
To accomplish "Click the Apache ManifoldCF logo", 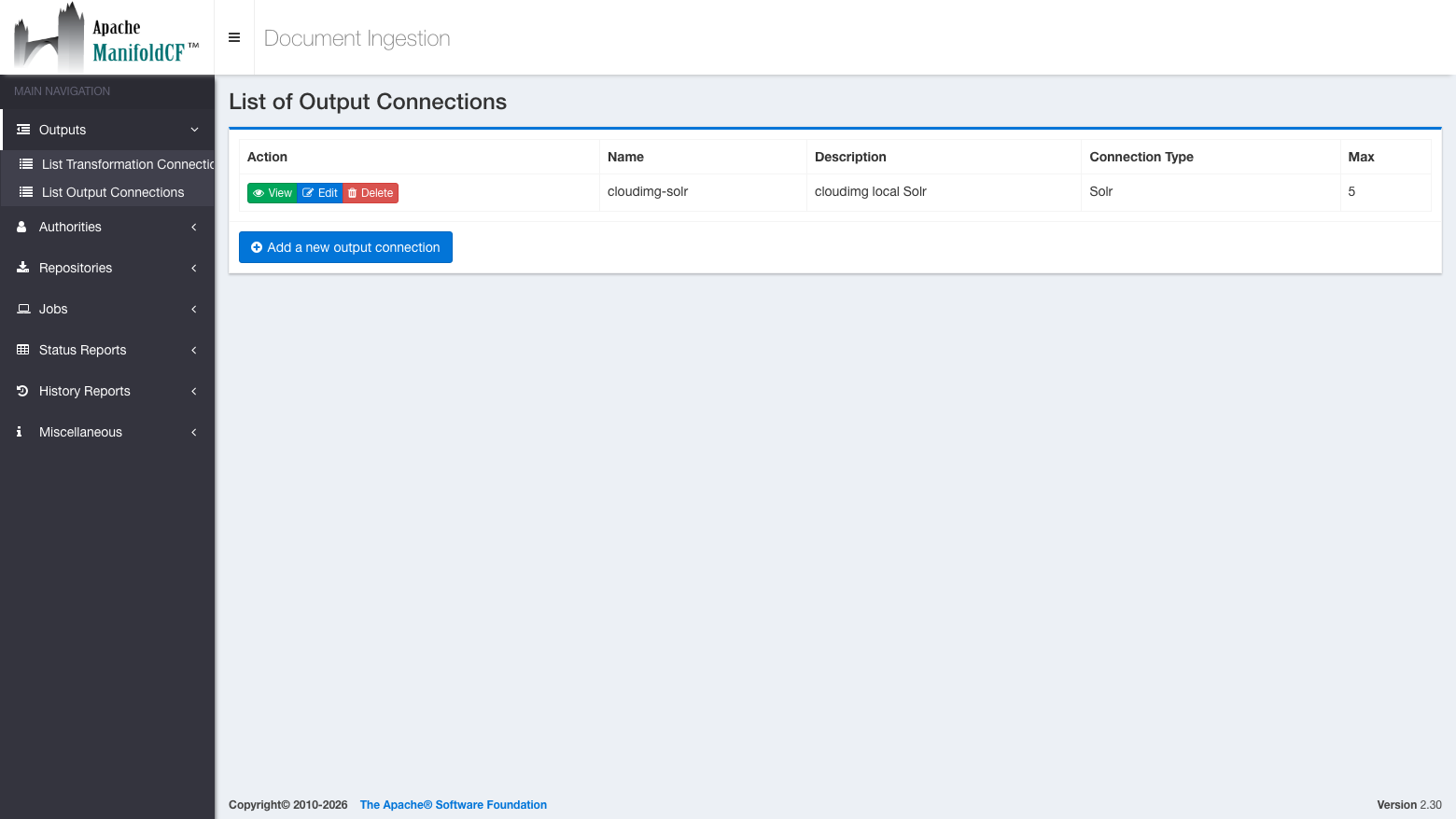I will (106, 37).
